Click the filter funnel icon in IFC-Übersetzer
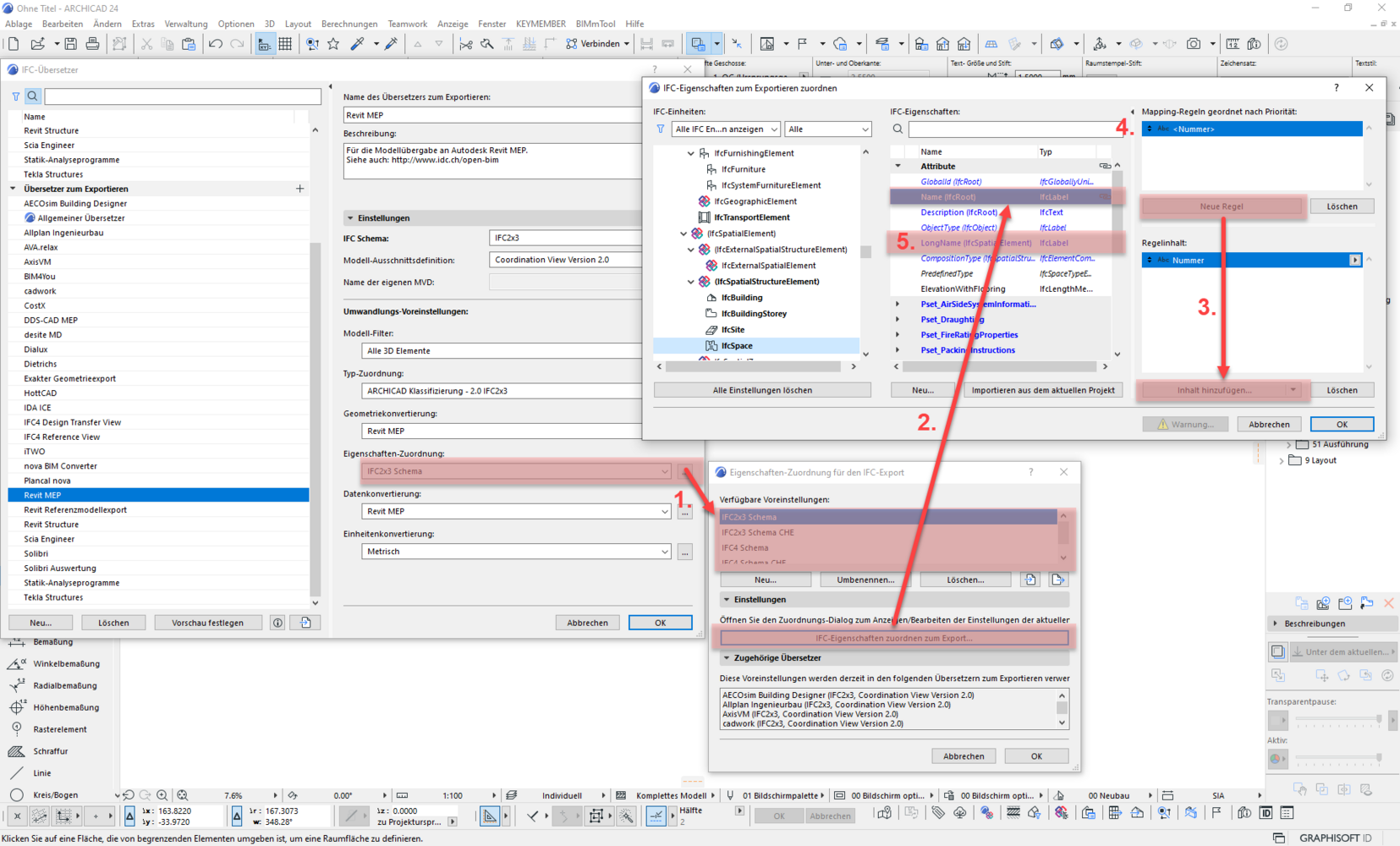The height and width of the screenshot is (846, 1400). pos(16,96)
